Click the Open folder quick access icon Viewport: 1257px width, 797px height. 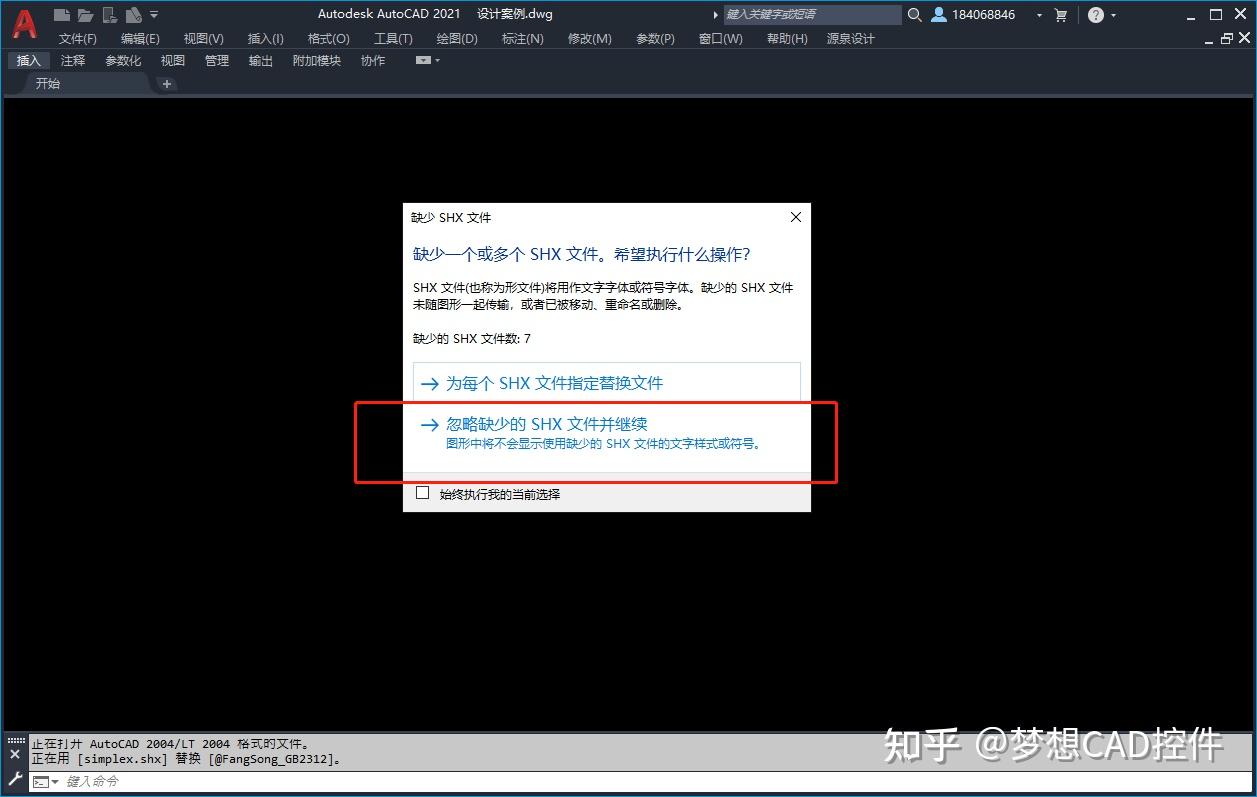pos(85,15)
